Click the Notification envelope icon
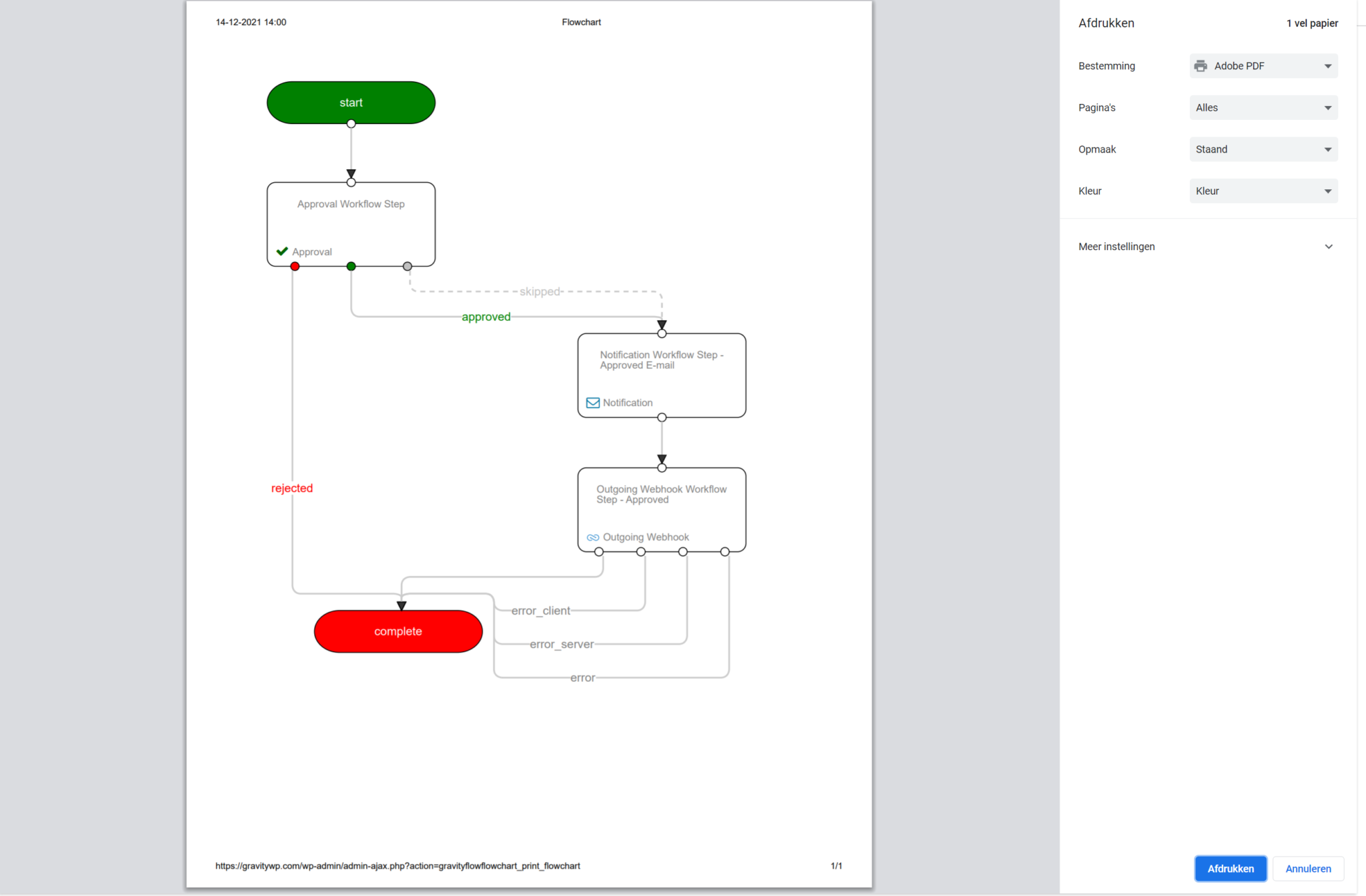1366x896 pixels. (592, 402)
